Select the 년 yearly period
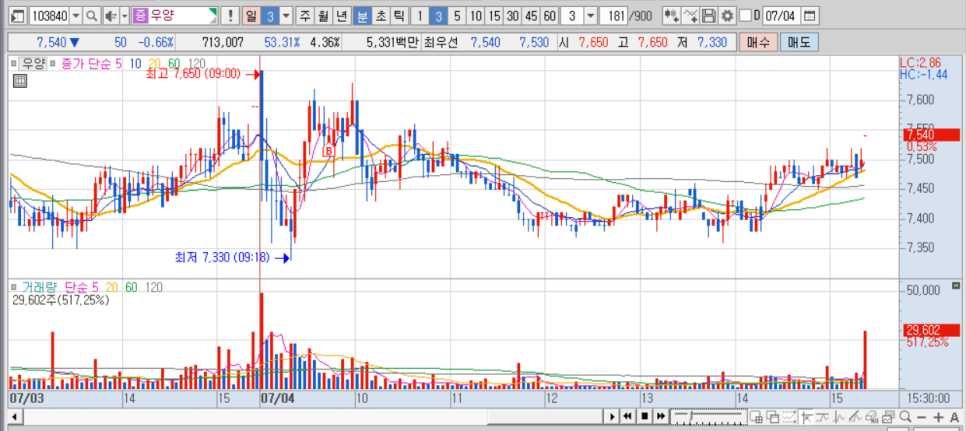This screenshot has height=431, width=966. point(341,15)
